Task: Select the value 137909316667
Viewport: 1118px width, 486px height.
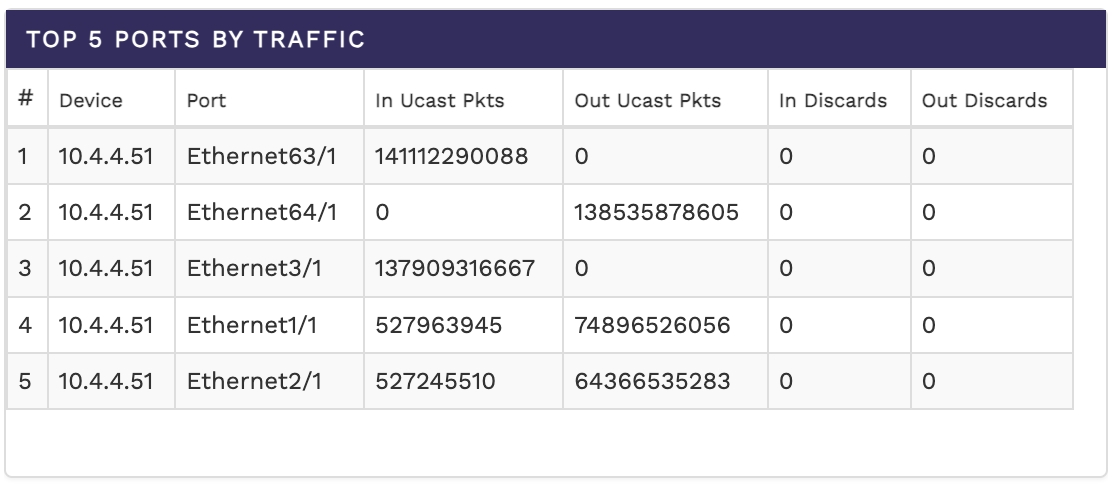Action: [x=455, y=269]
